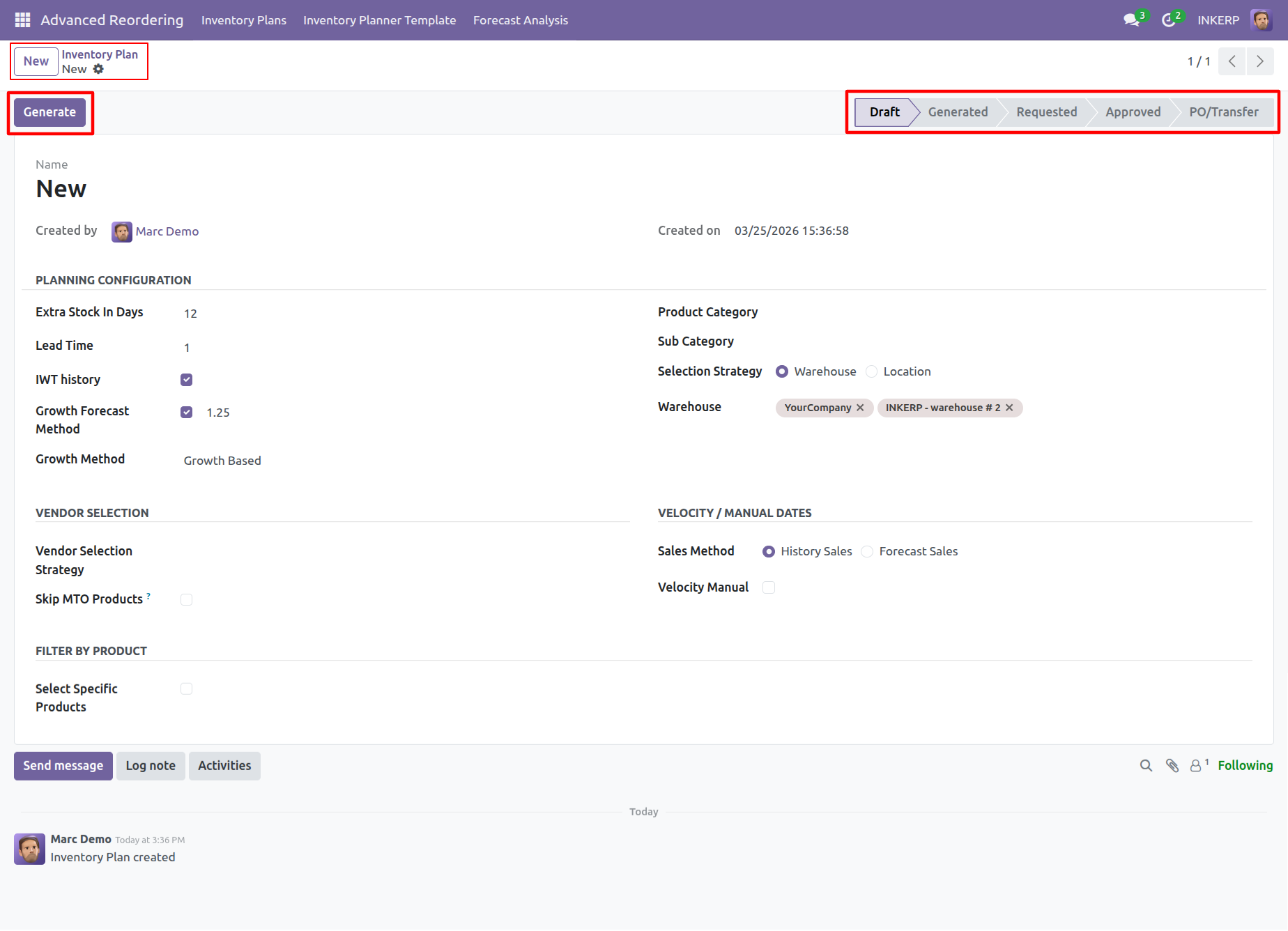This screenshot has height=931, width=1288.
Task: Click the user avatar in the top bar
Action: pos(1262,20)
